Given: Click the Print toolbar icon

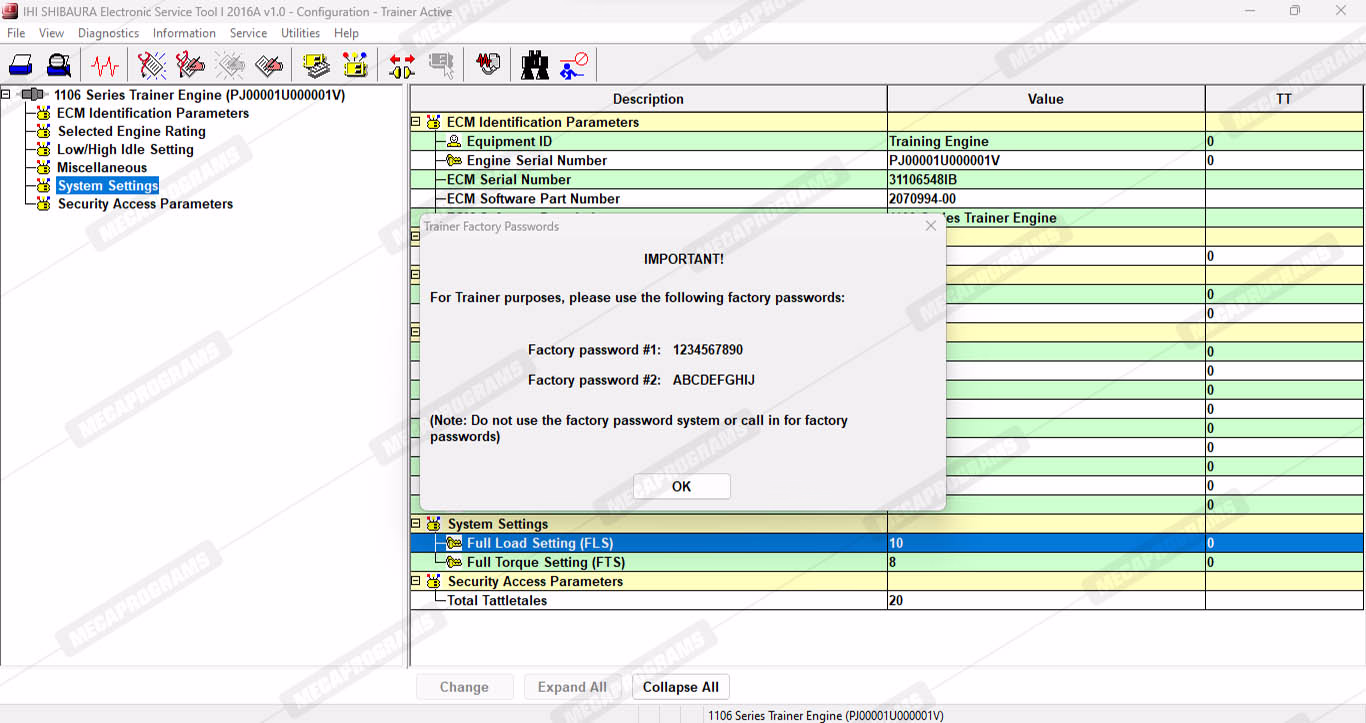Looking at the screenshot, I should pyautogui.click(x=21, y=66).
